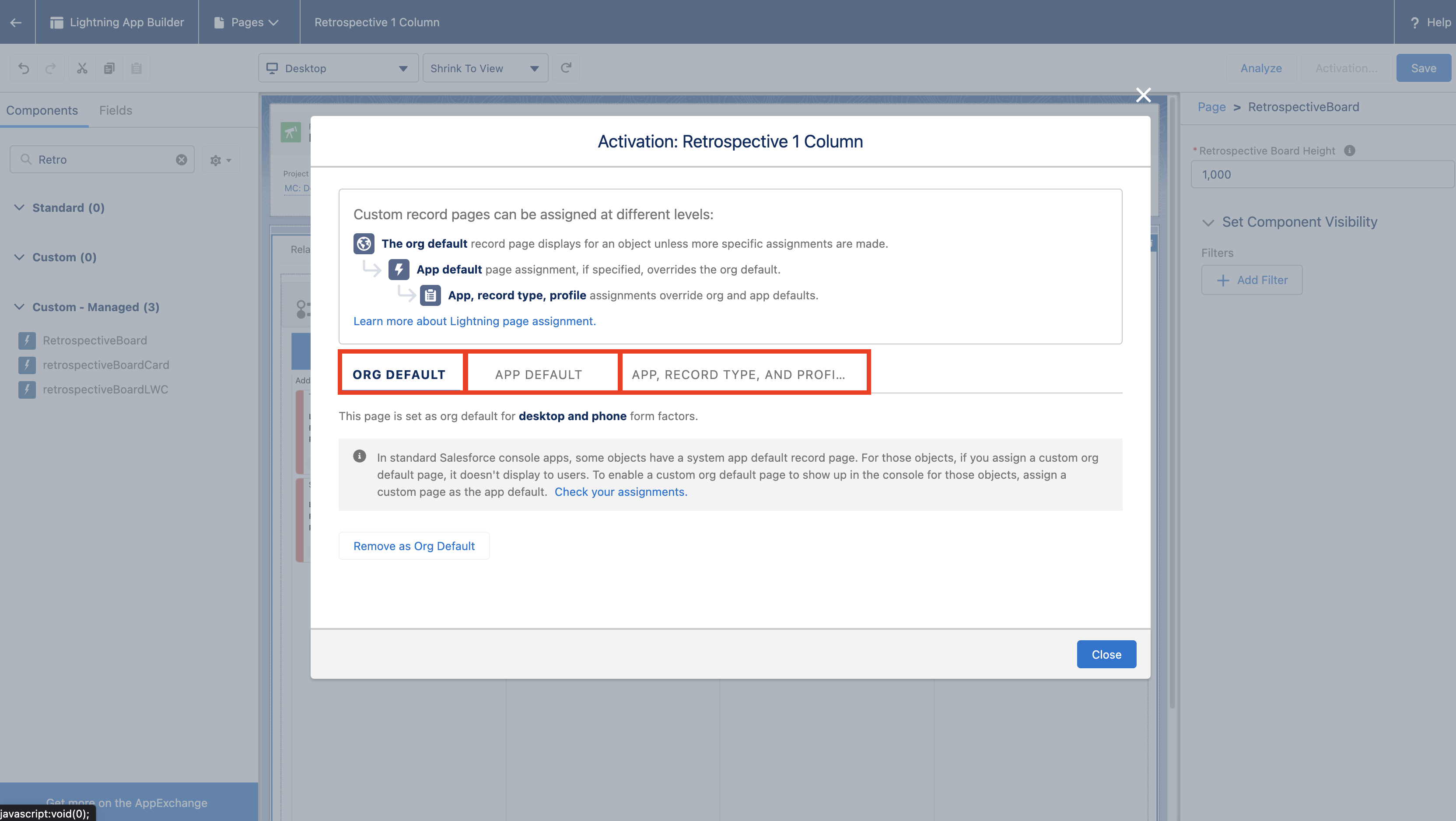Select the retrospectiveBoardCard component
This screenshot has height=821, width=1456.
point(106,365)
